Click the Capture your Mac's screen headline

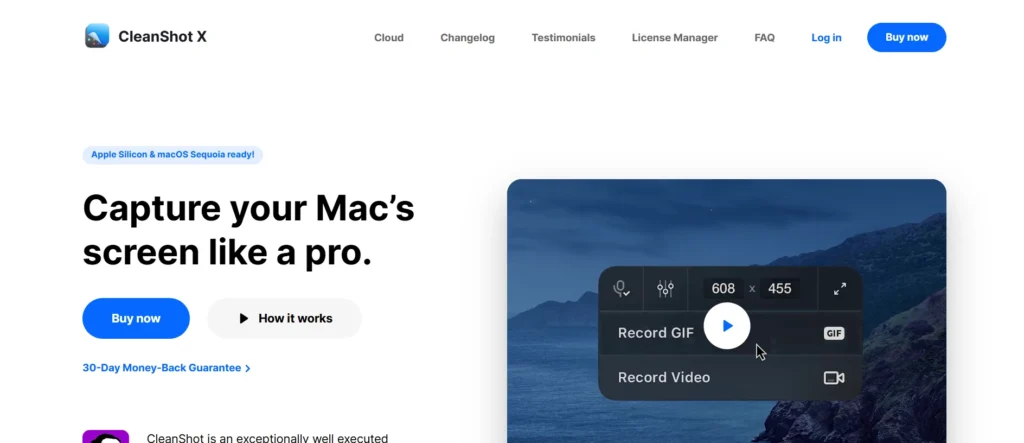coord(249,230)
